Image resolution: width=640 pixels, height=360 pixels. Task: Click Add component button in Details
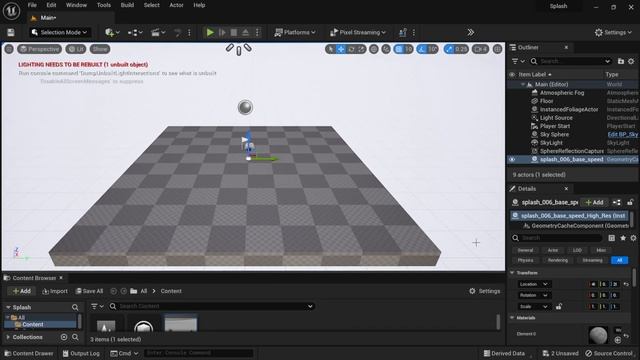tap(594, 202)
